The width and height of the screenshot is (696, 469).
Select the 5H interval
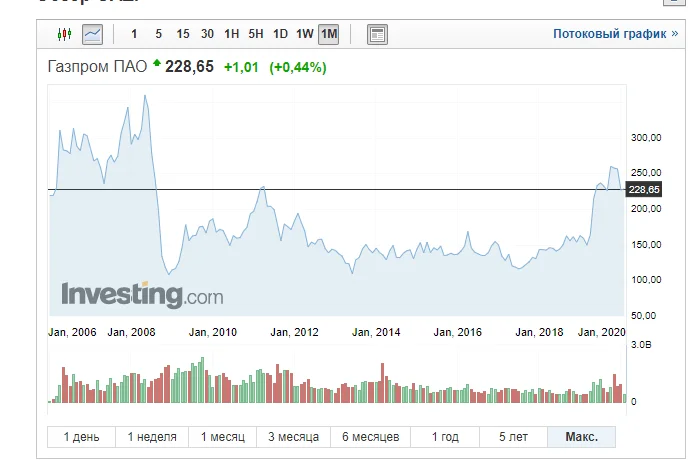tap(256, 34)
